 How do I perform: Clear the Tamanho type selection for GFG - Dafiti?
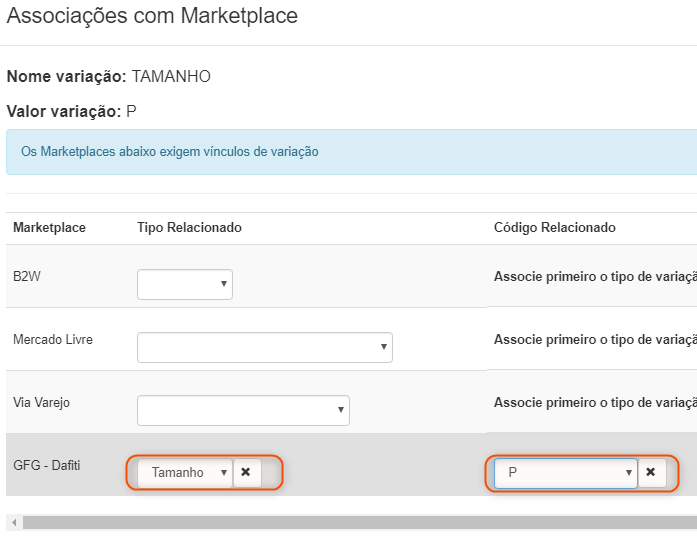coord(246,472)
